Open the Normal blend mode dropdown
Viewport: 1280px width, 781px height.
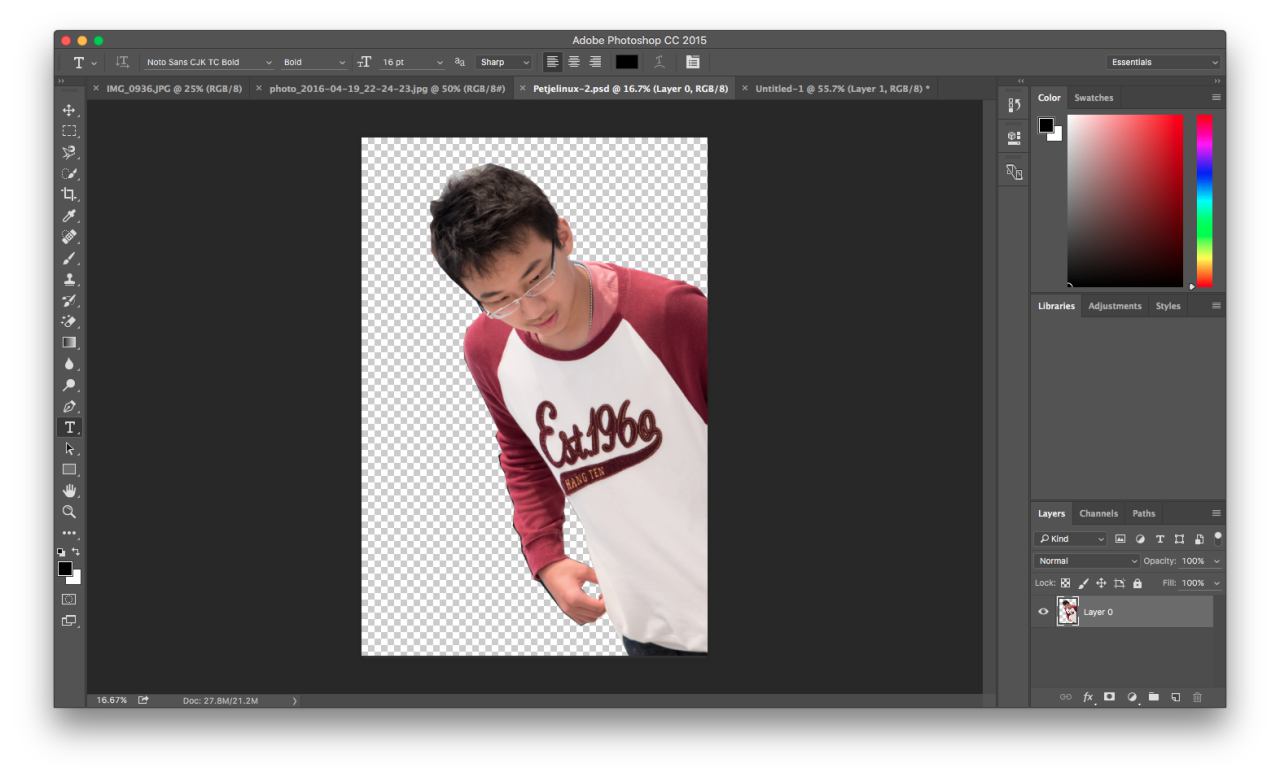click(x=1087, y=561)
